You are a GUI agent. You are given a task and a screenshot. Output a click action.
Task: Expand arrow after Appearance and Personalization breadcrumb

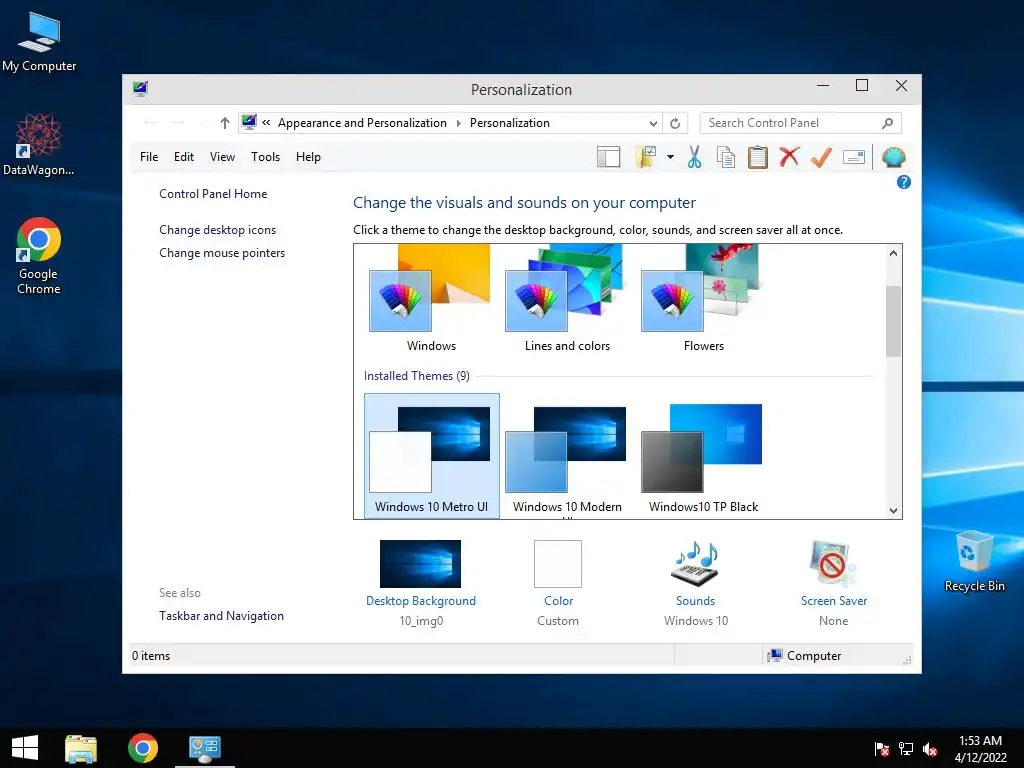pyautogui.click(x=458, y=123)
